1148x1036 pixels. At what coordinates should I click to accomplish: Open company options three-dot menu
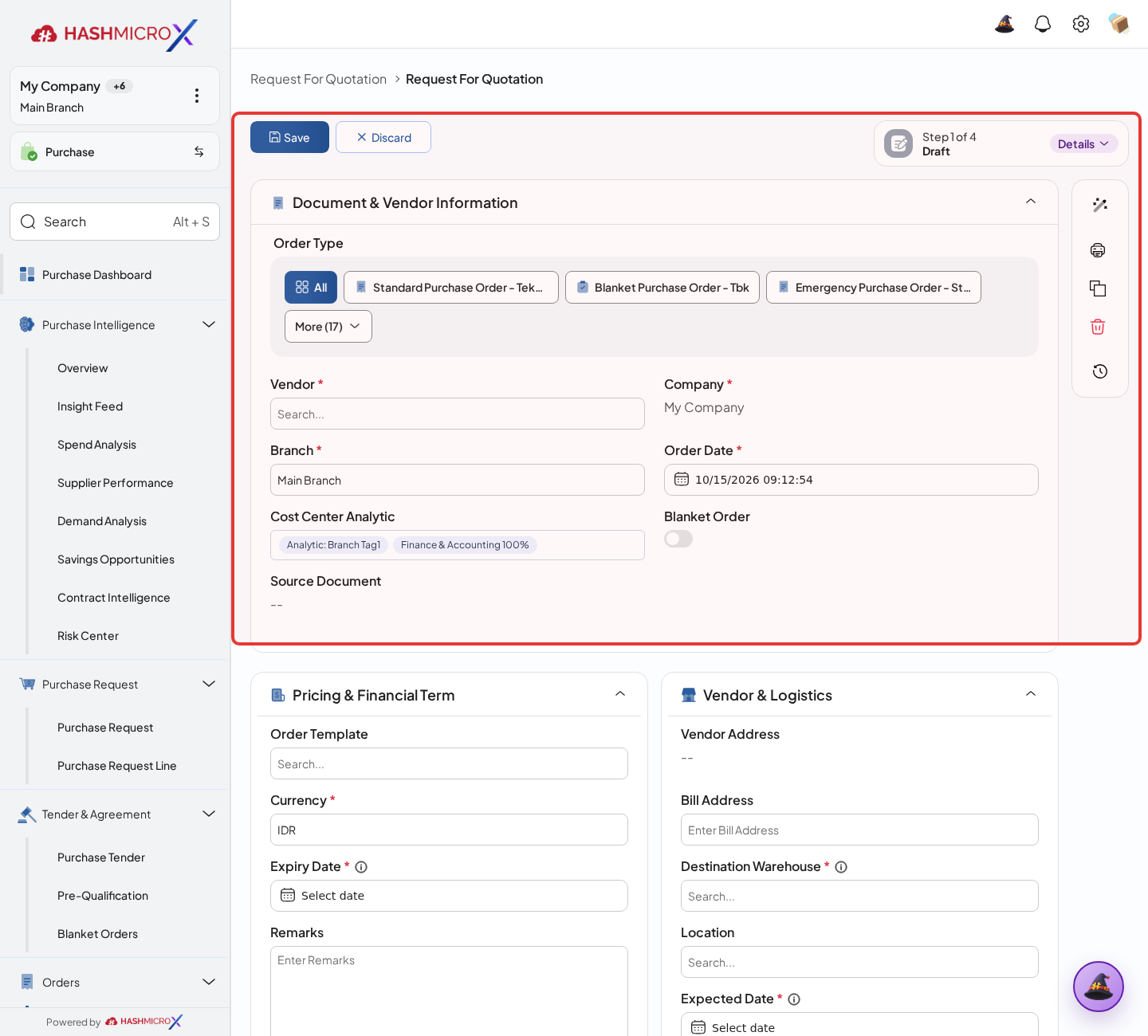pos(197,96)
